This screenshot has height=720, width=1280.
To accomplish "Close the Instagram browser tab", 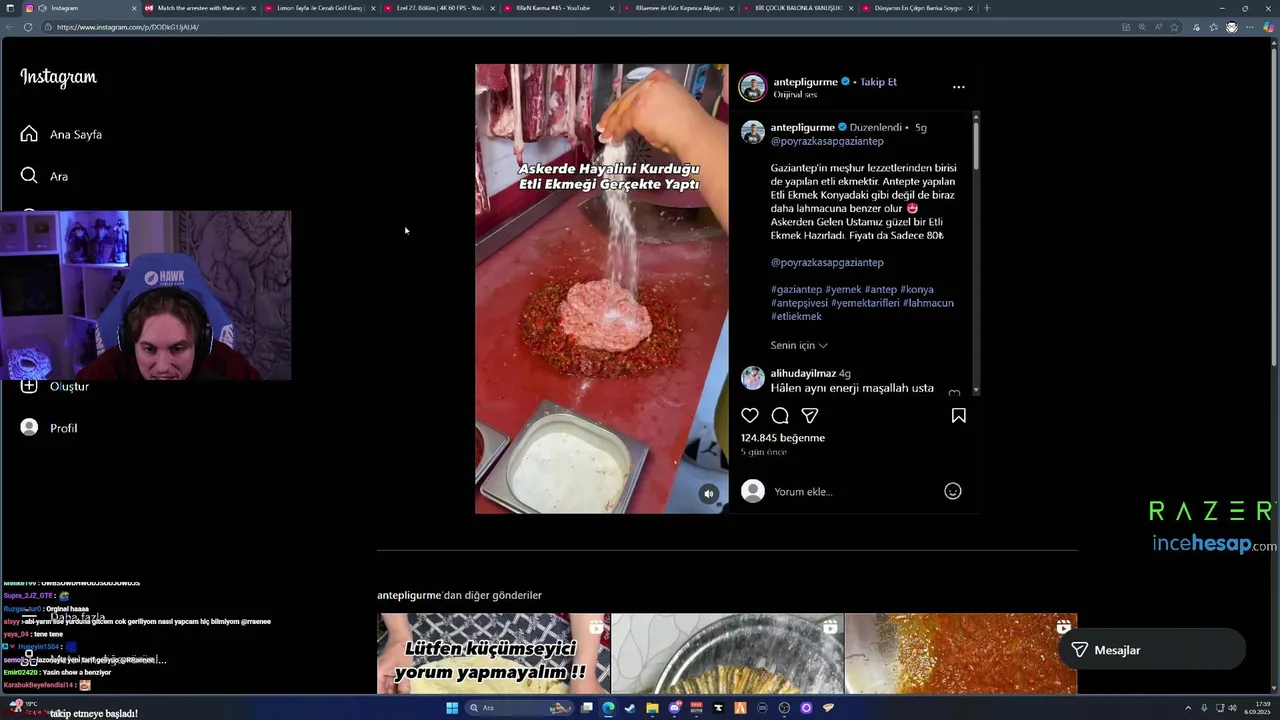I will tap(134, 8).
